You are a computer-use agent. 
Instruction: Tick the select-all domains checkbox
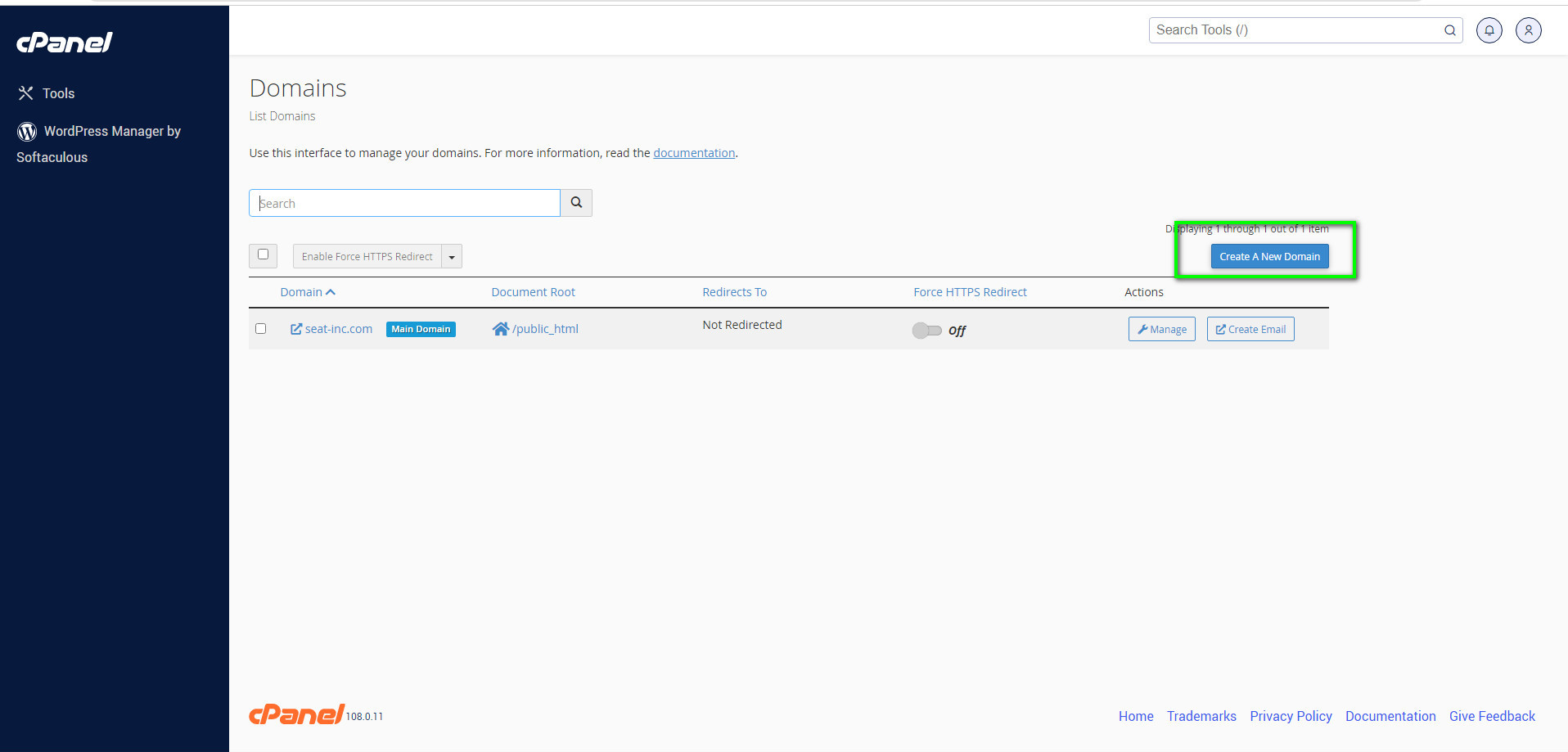(x=263, y=255)
